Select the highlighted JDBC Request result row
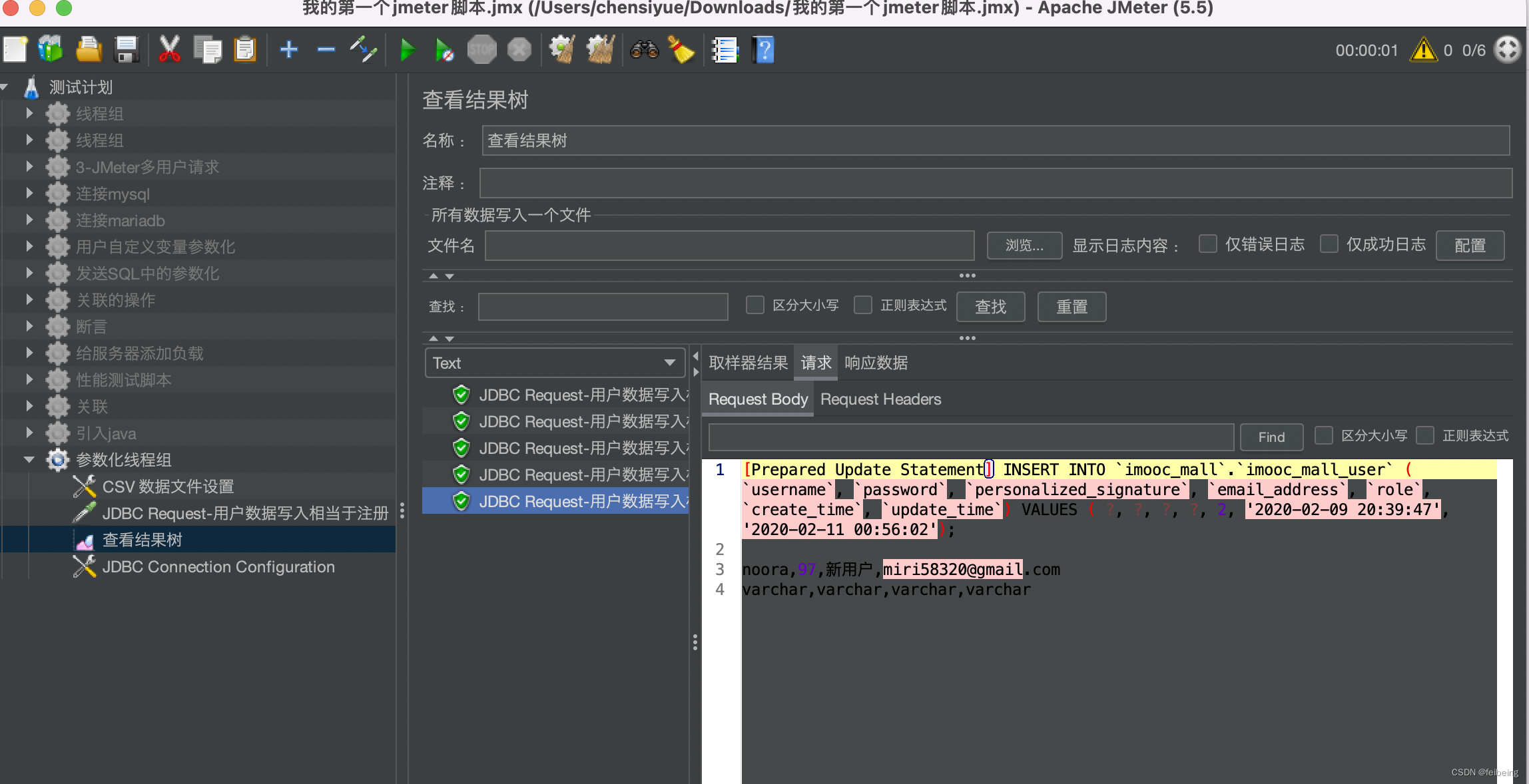1529x784 pixels. [x=555, y=501]
